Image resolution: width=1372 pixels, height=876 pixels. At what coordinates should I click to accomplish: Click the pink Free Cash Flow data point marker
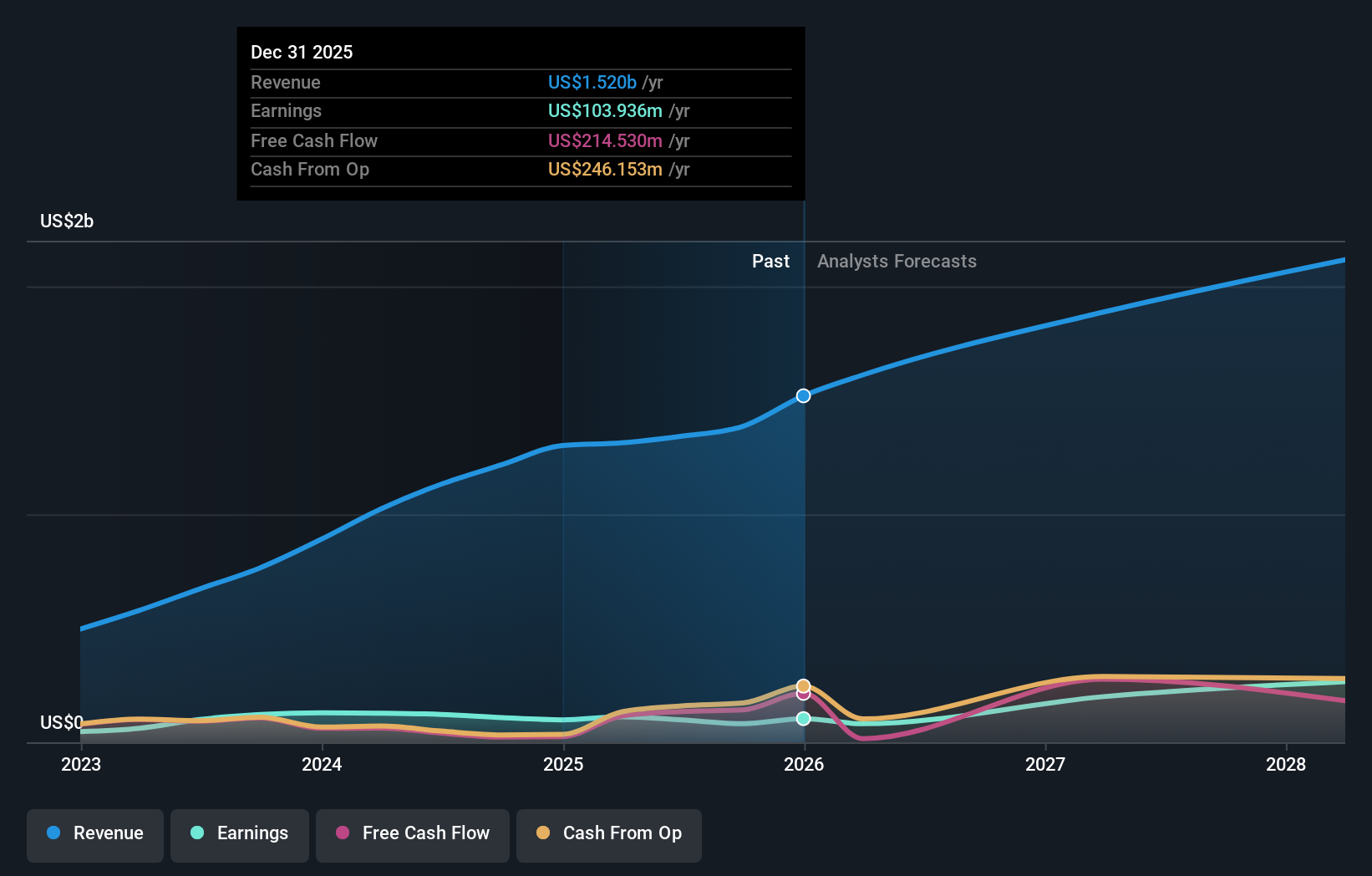[803, 696]
